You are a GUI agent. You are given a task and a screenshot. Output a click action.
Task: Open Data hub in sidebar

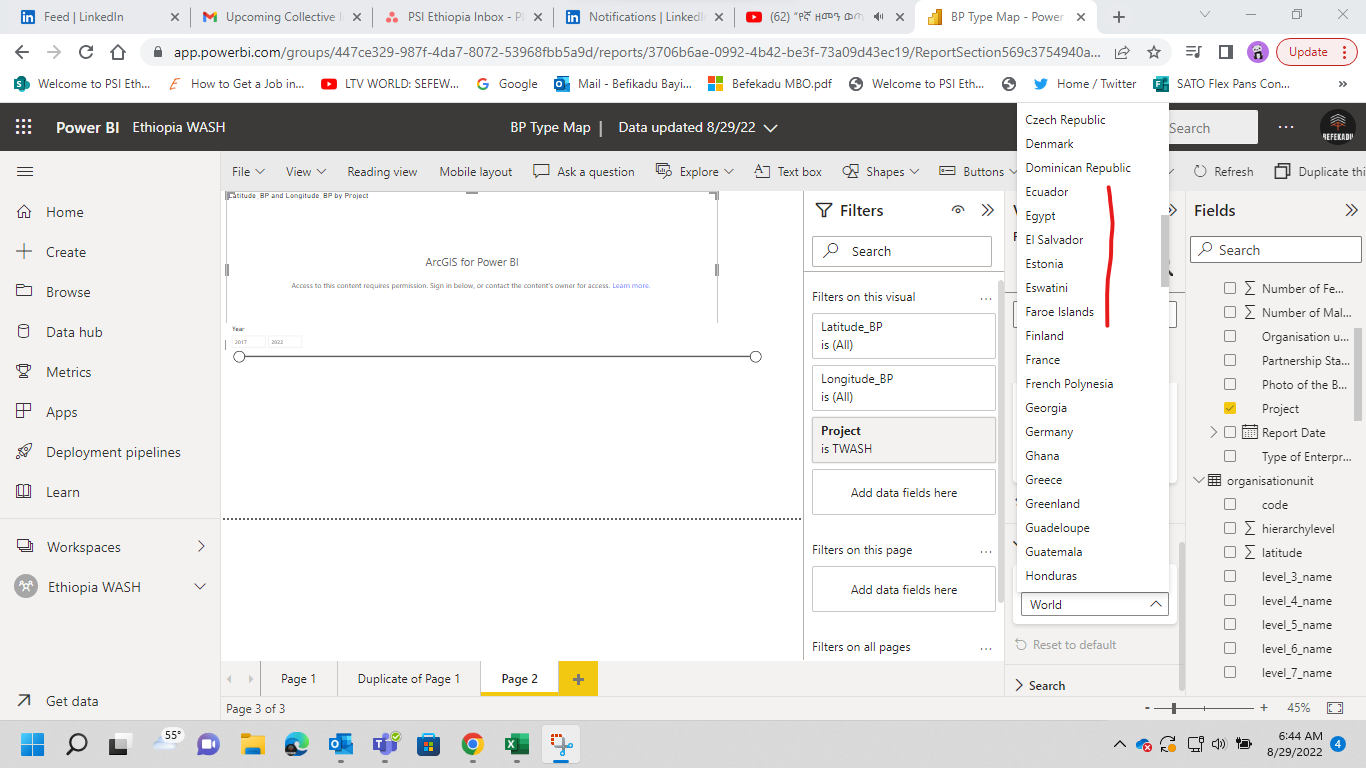pos(74,332)
